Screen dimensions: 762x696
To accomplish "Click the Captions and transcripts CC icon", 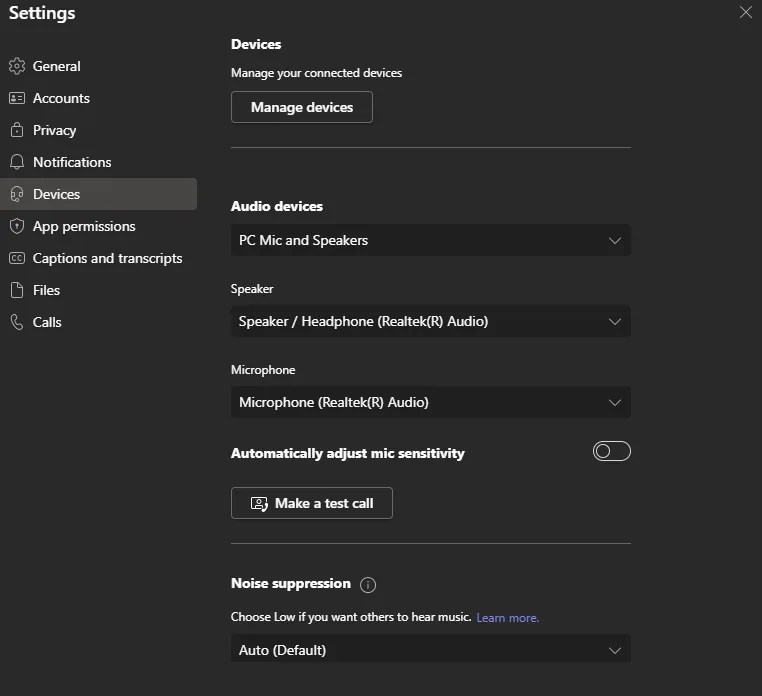I will coord(16,258).
